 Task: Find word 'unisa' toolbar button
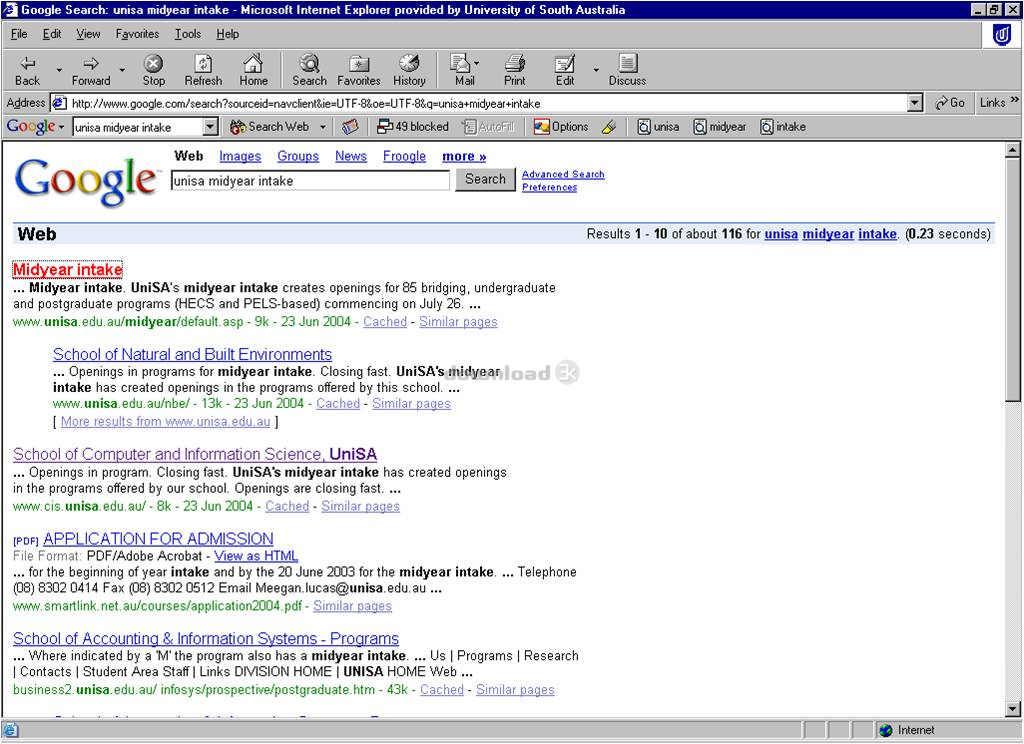658,127
